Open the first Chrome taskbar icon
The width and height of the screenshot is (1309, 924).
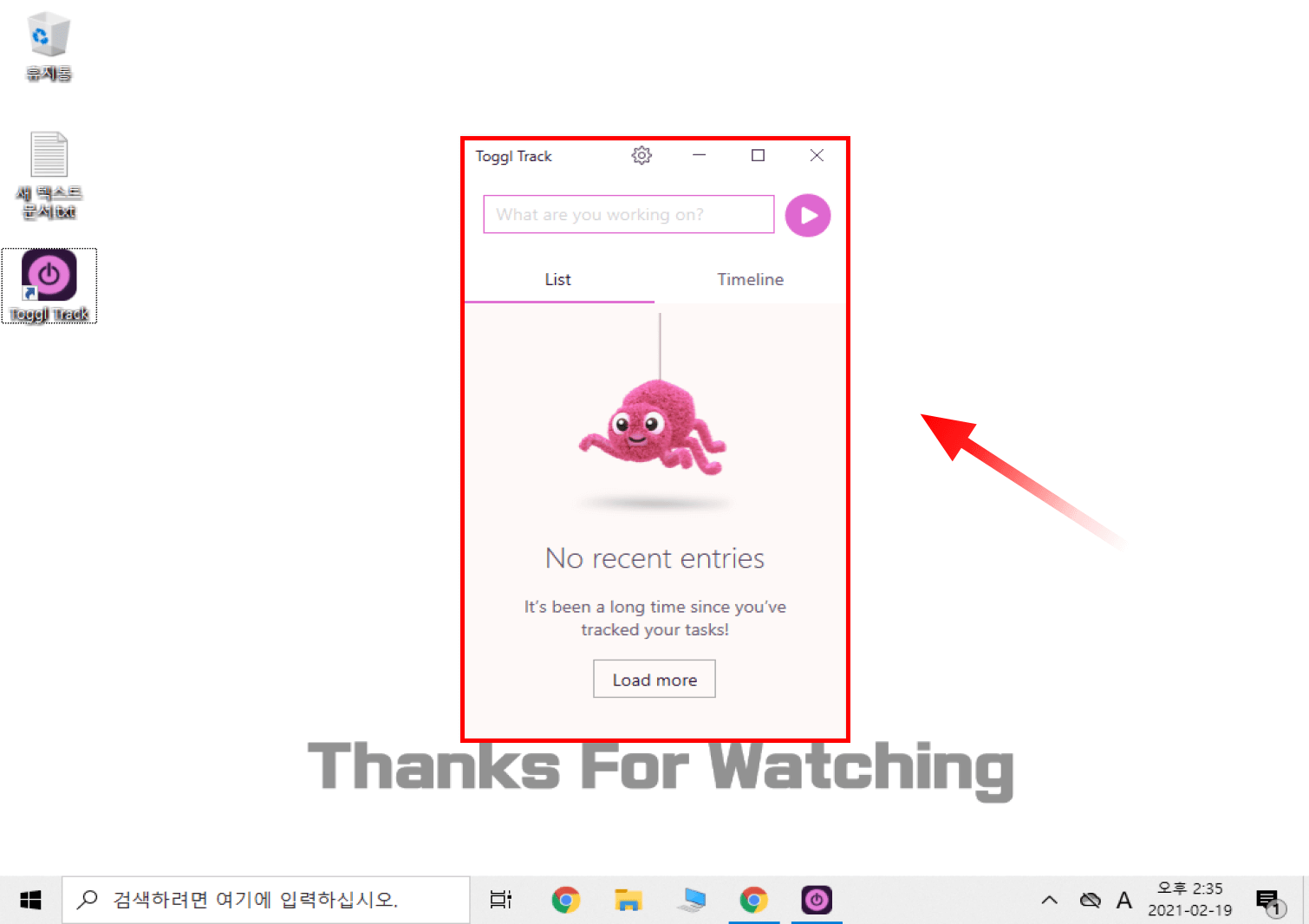(565, 901)
